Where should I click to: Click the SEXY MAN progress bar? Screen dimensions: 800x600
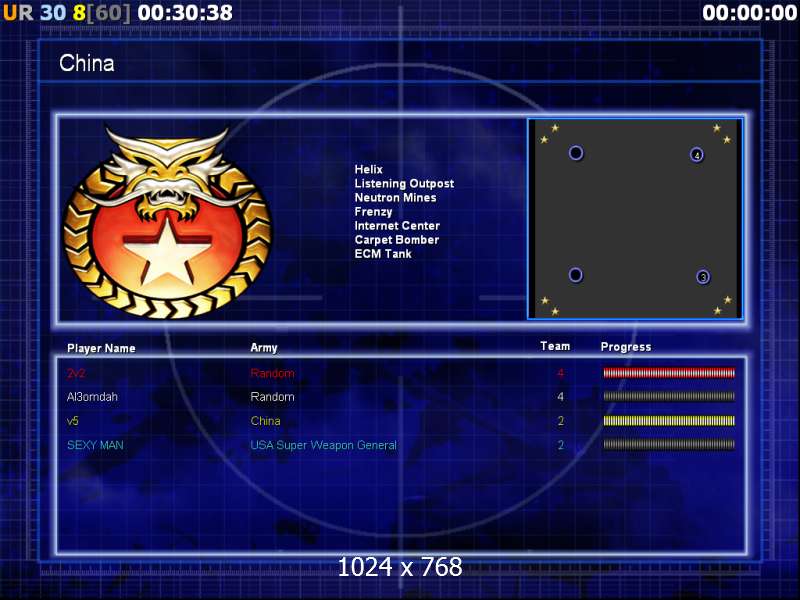(669, 445)
